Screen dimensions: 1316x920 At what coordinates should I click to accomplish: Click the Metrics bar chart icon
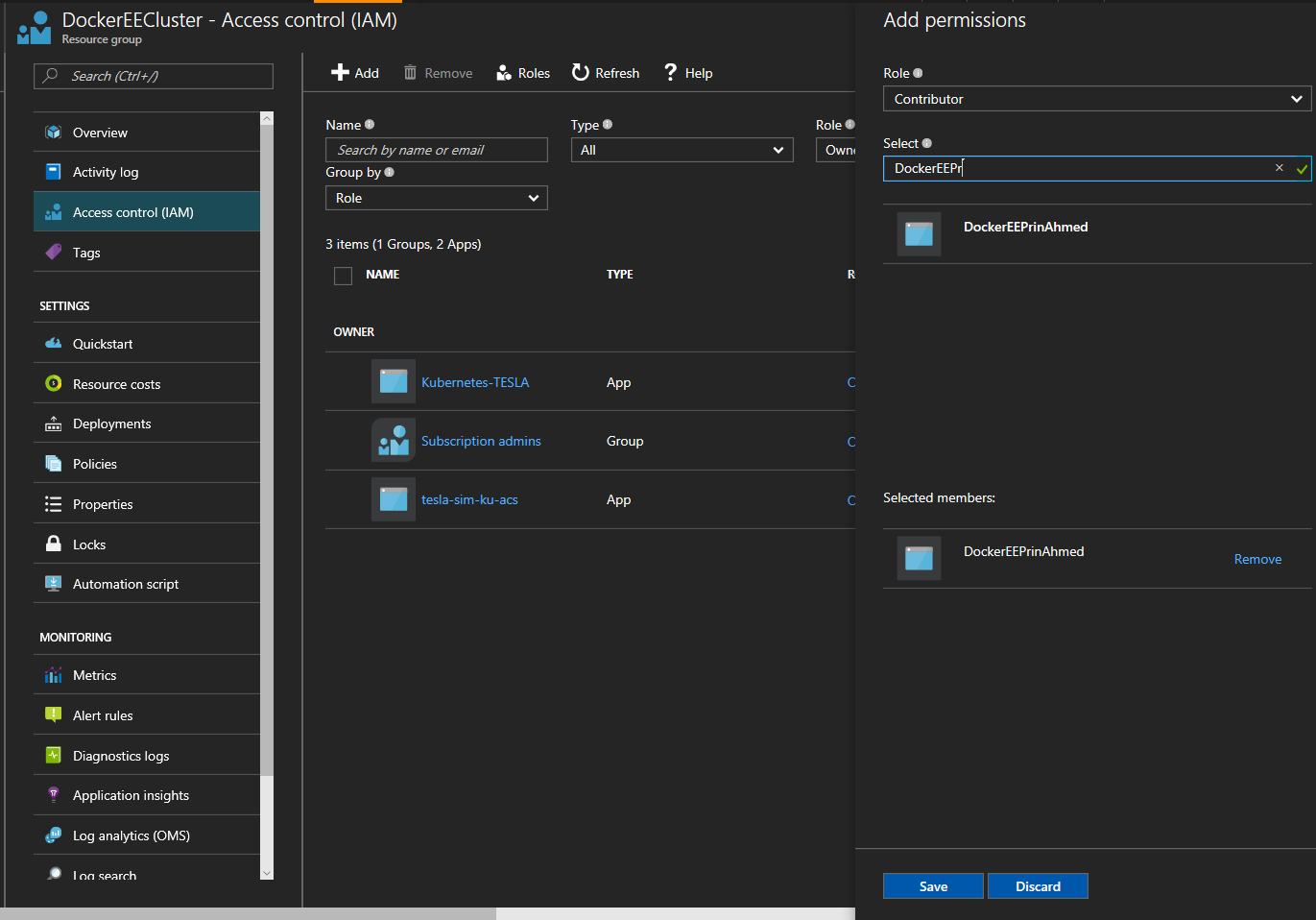[54, 675]
